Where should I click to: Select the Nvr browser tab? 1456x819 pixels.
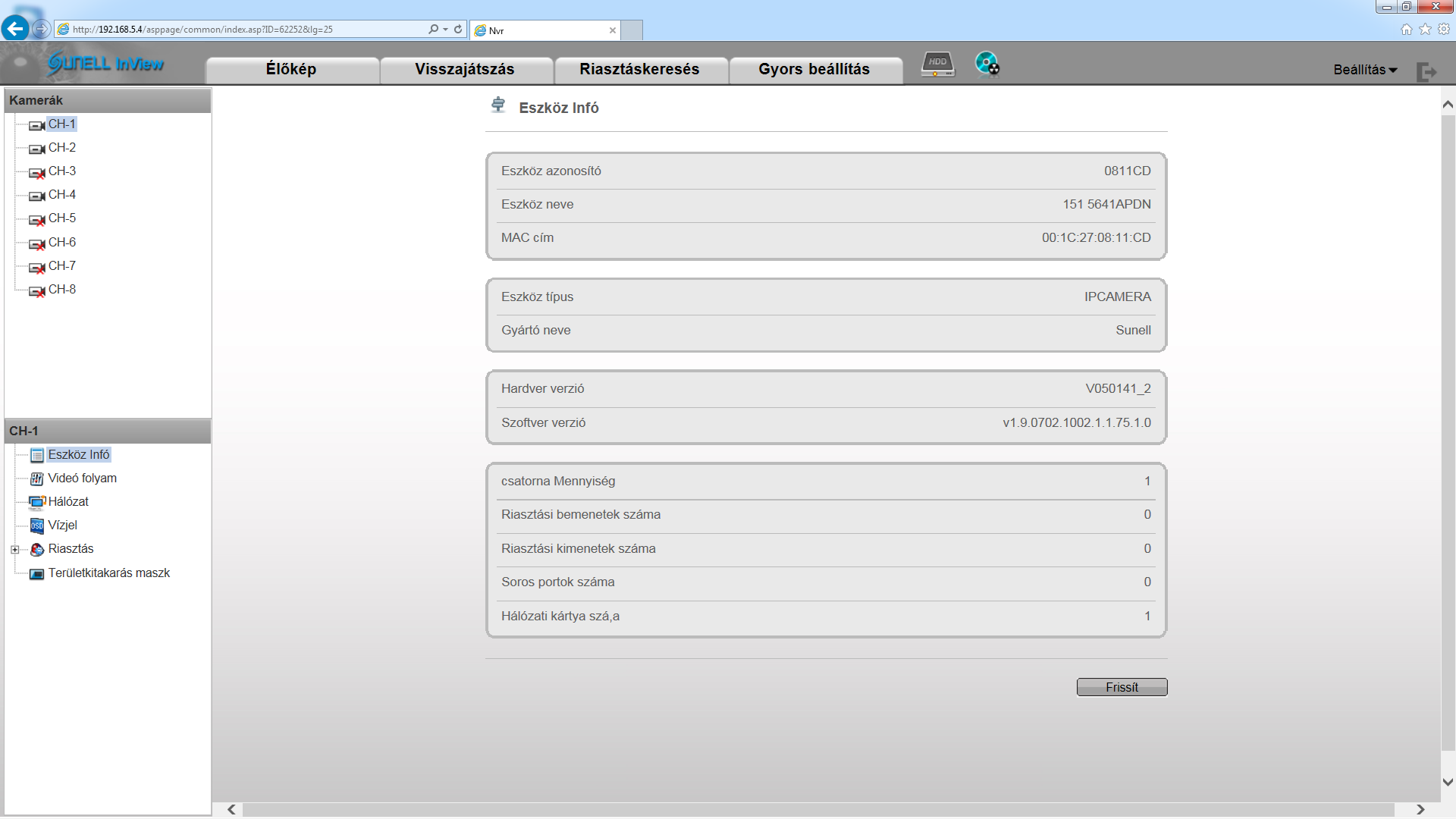click(x=545, y=30)
